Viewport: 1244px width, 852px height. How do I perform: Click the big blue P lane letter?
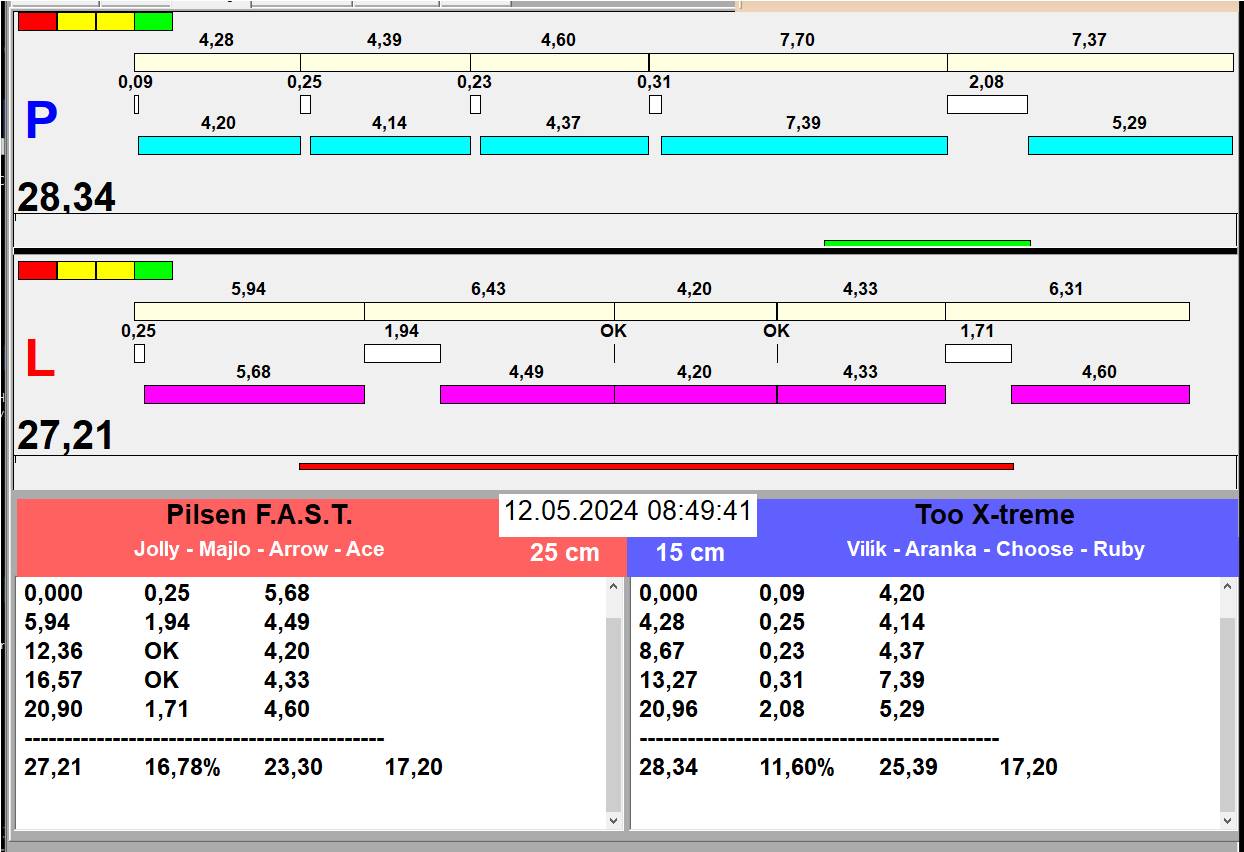pyautogui.click(x=41, y=122)
